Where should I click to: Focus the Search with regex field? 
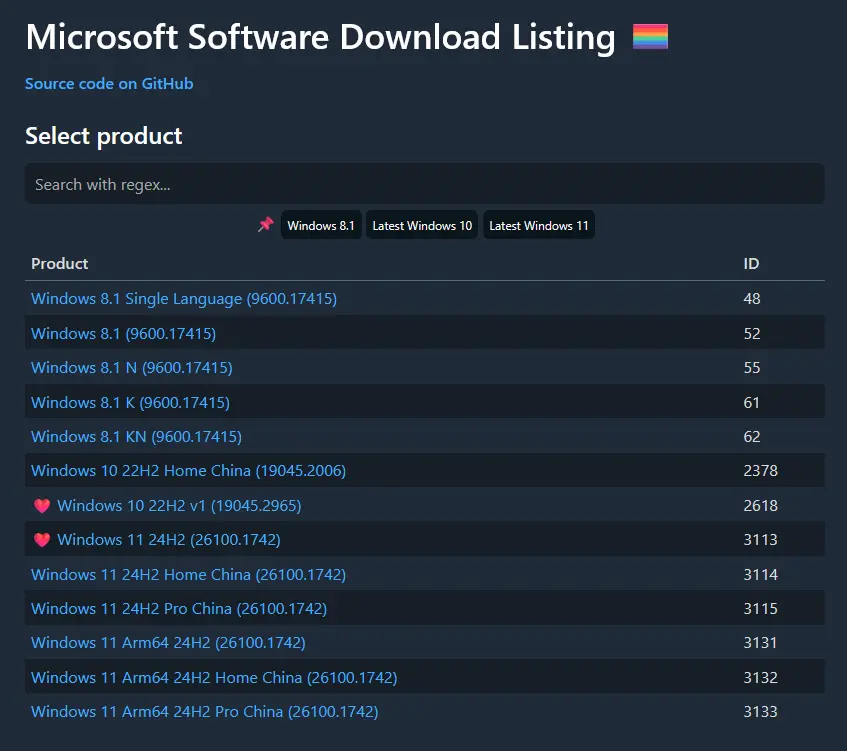(x=424, y=184)
